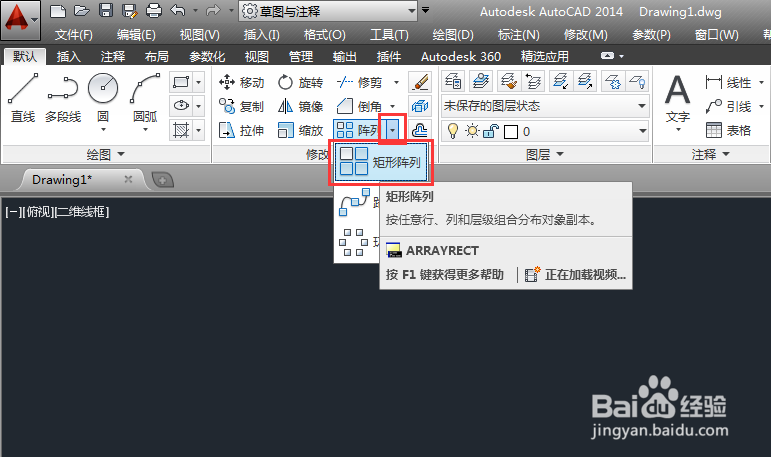
Task: Click the ellipse draw tool icon
Action: [180, 106]
